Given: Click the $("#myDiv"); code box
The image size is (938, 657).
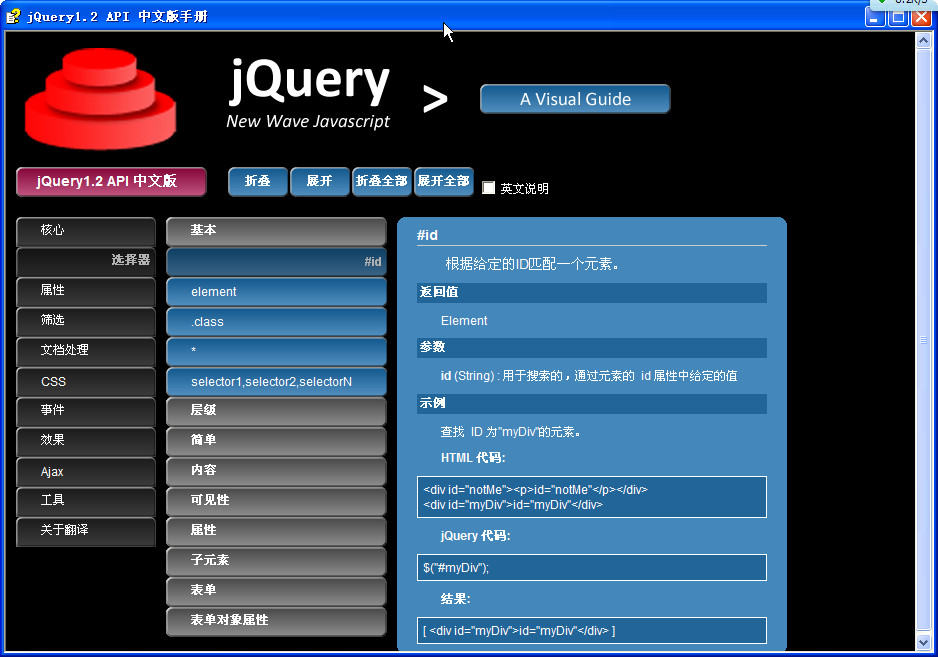Looking at the screenshot, I should tap(592, 567).
